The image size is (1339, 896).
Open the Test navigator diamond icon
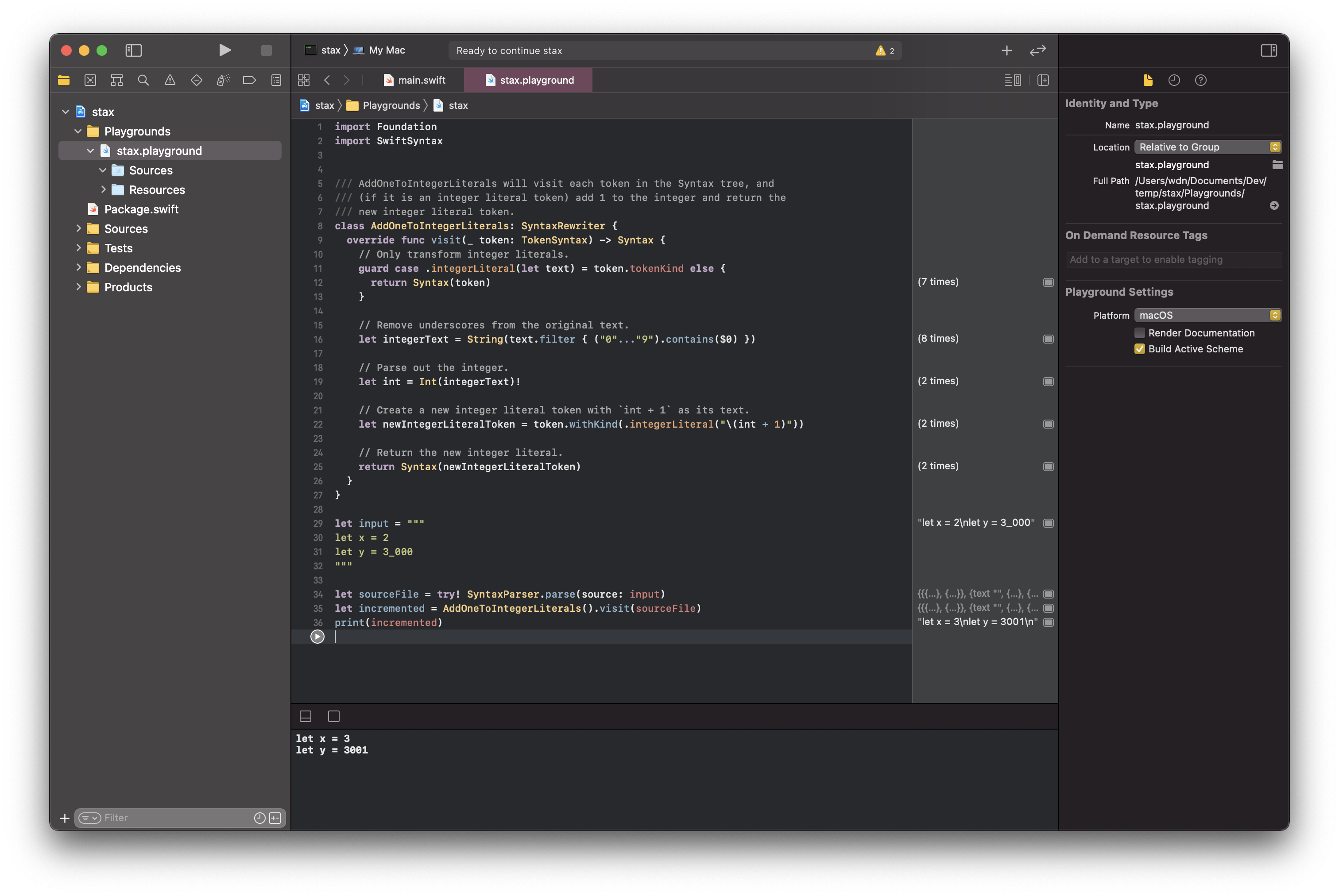pos(197,80)
